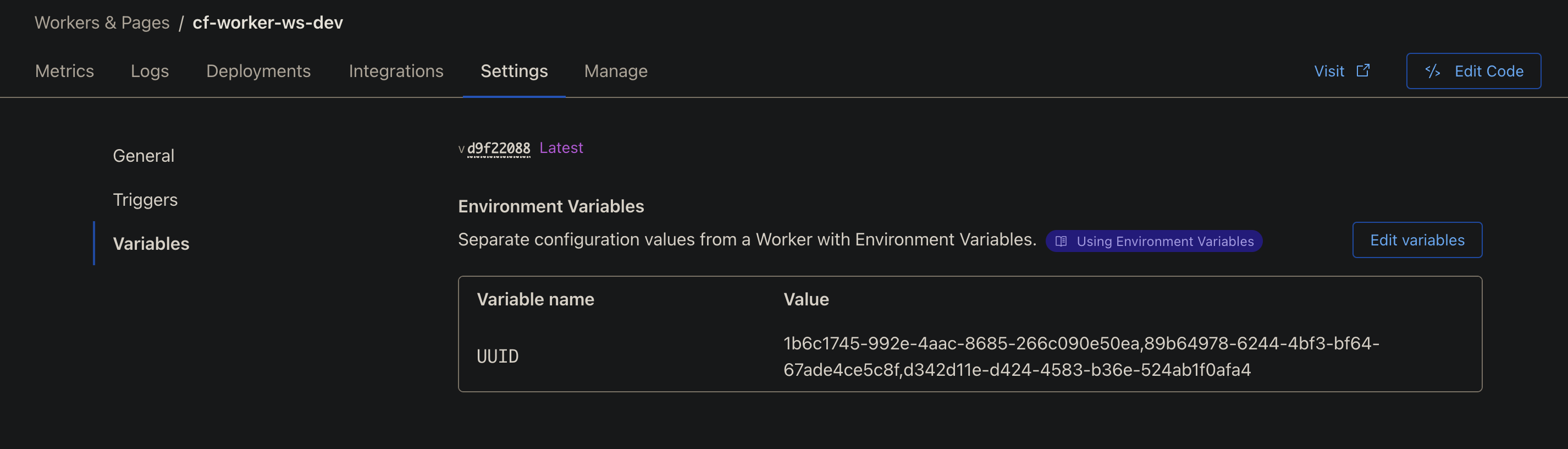This screenshot has height=449, width=1568.
Task: Open the General settings section
Action: click(143, 156)
